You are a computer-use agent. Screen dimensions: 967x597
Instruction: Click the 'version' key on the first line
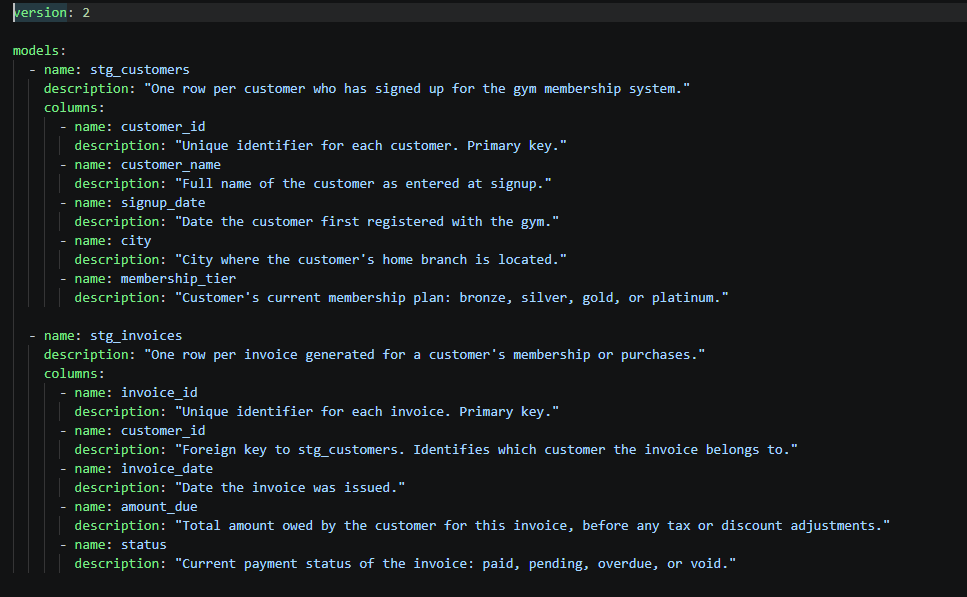[40, 13]
